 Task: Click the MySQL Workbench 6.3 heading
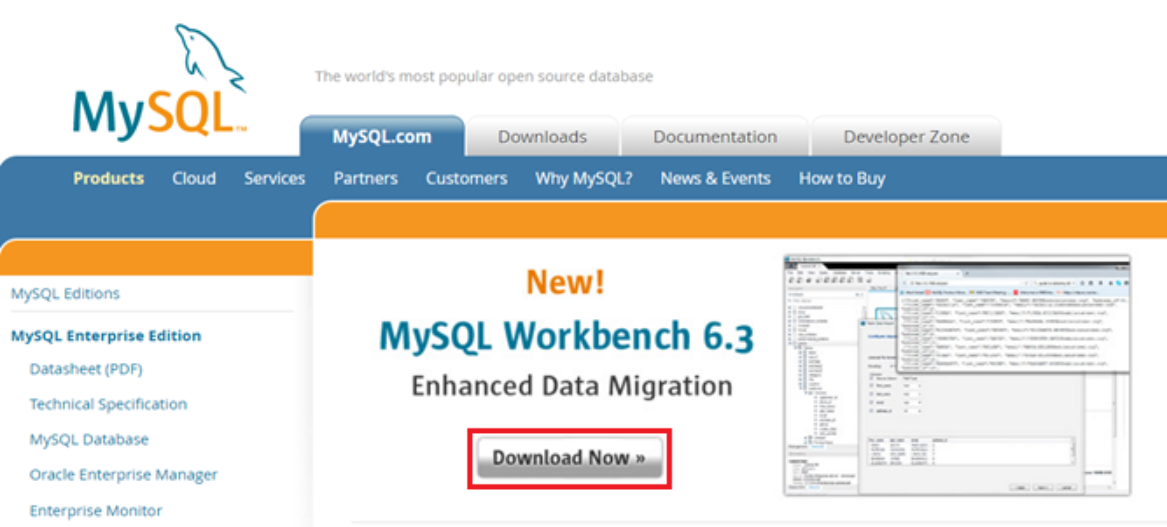(x=566, y=336)
